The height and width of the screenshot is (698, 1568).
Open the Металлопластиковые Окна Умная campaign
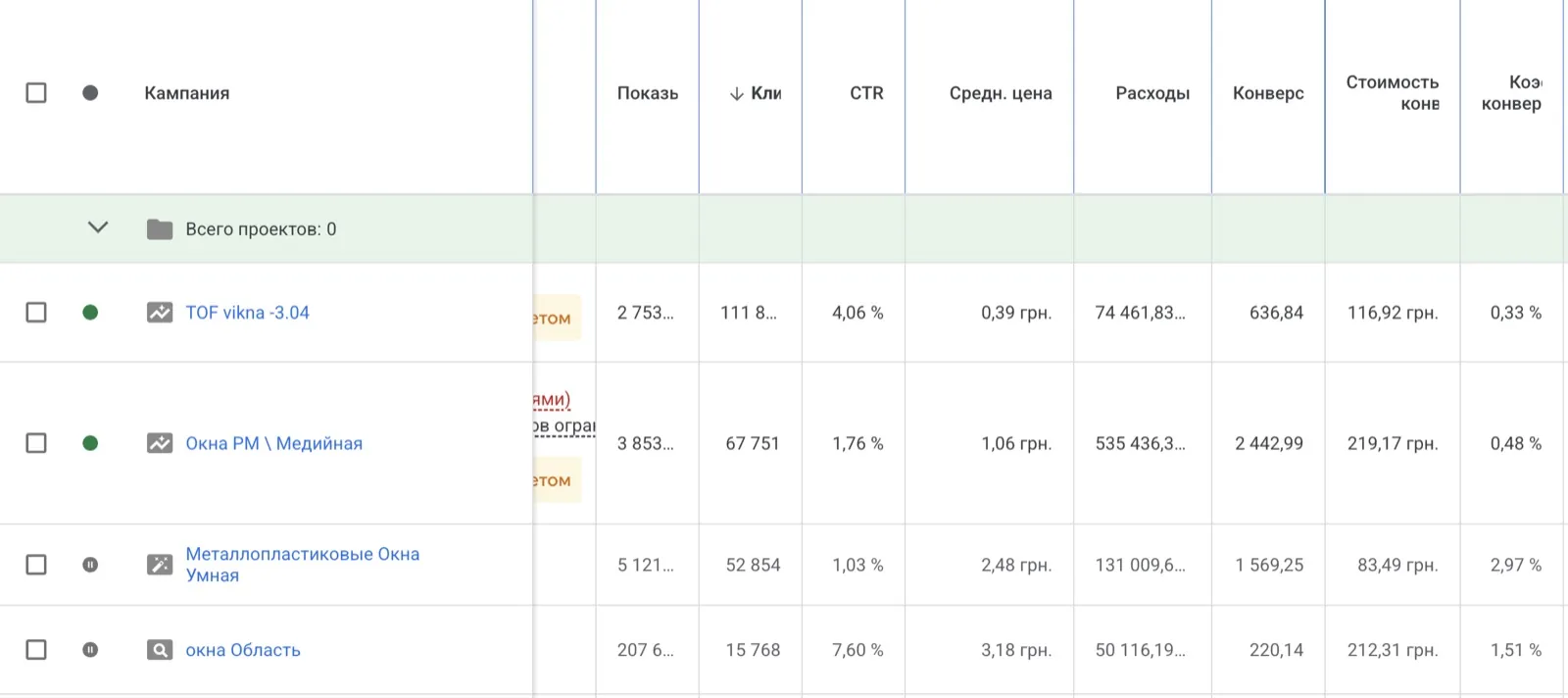303,565
